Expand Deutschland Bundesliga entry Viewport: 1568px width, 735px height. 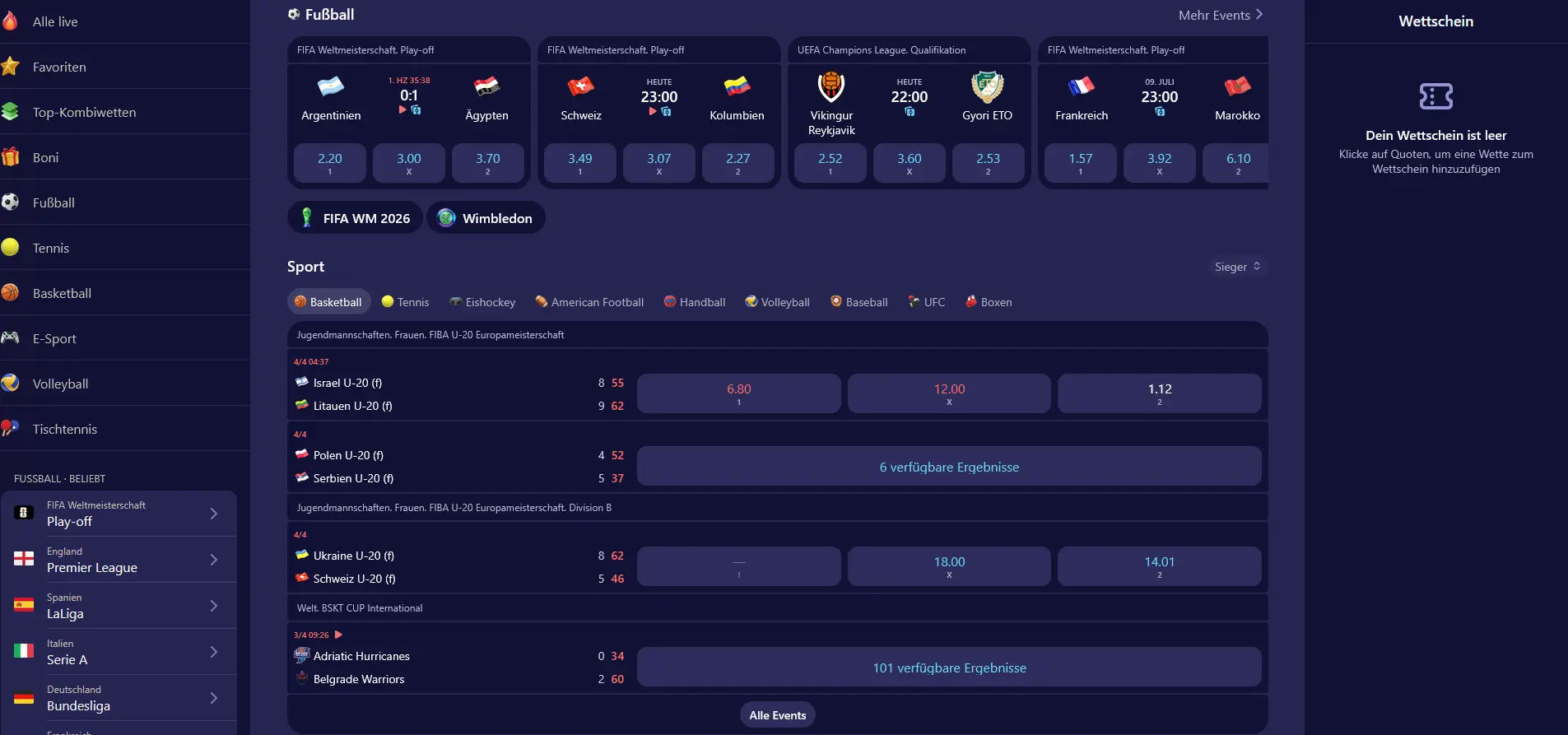coord(119,698)
